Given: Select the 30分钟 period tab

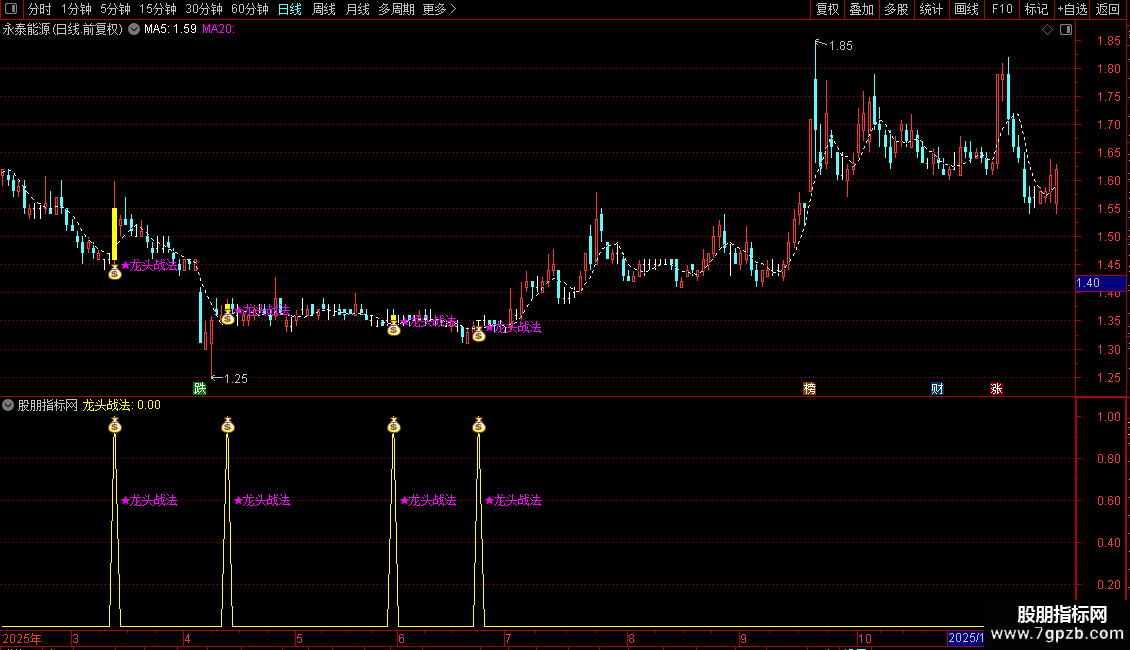Looking at the screenshot, I should coord(204,9).
